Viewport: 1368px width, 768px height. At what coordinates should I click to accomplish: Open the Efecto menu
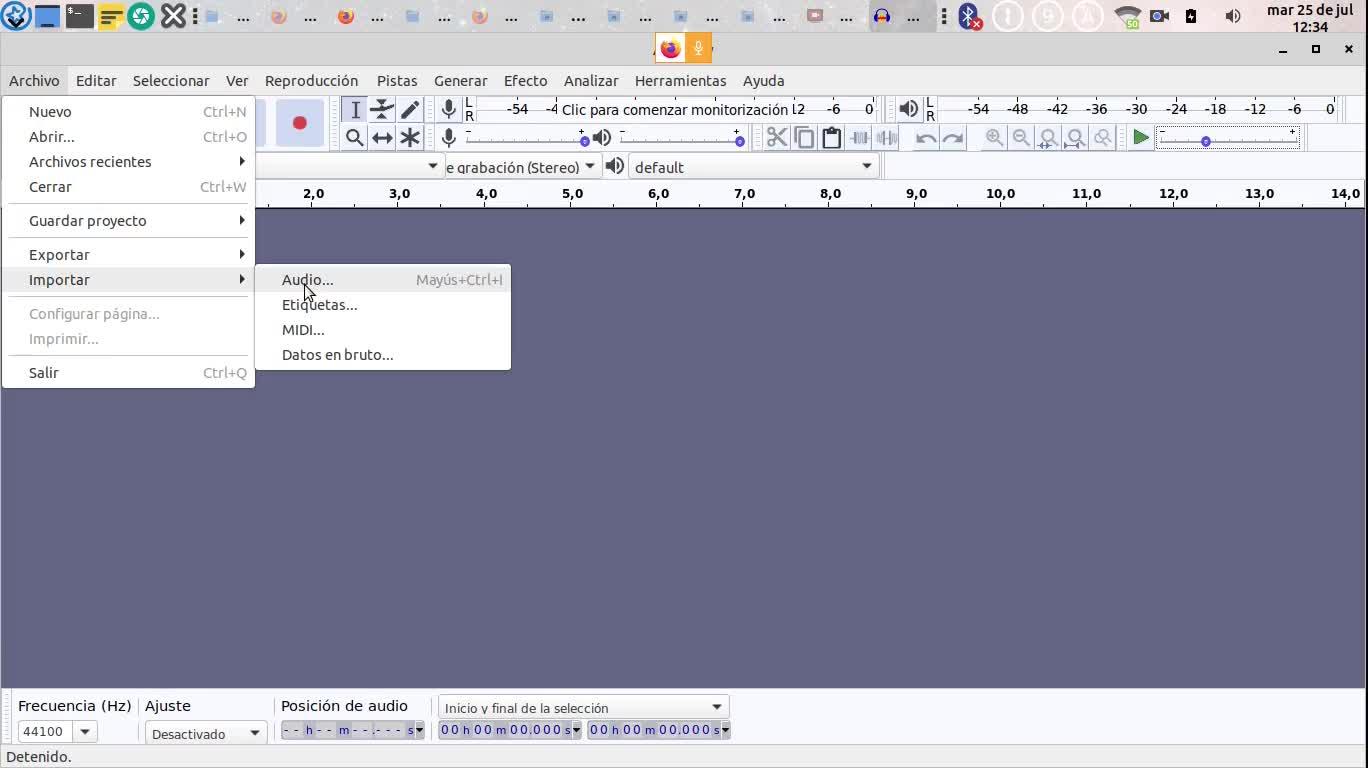526,81
